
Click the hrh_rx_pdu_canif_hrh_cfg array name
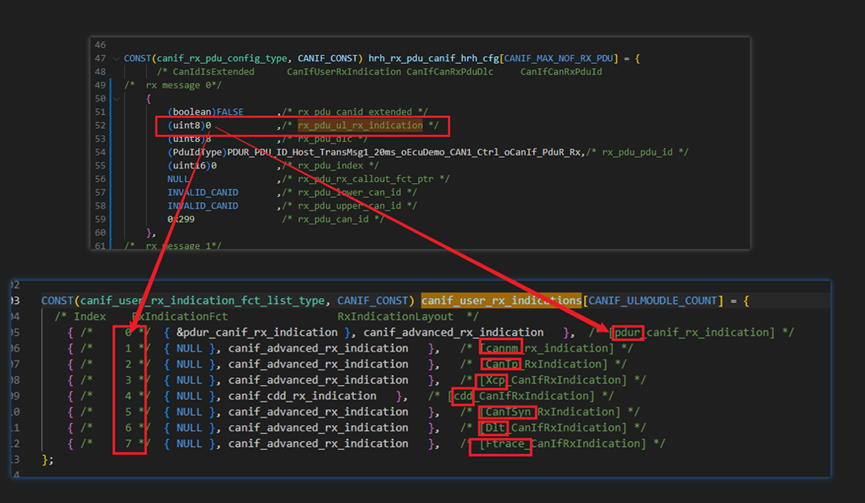pos(434,58)
